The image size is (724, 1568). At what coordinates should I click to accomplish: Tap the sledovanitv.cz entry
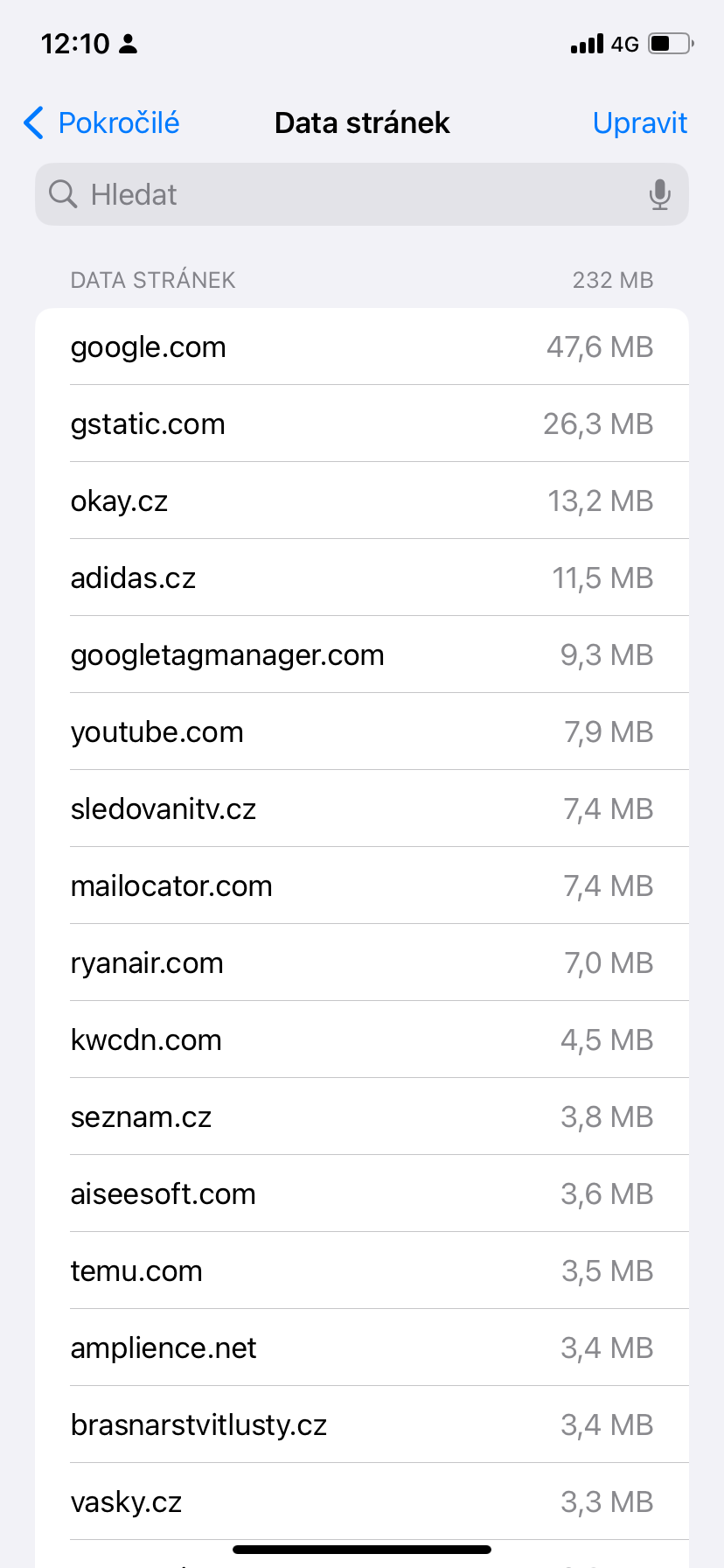tap(362, 809)
